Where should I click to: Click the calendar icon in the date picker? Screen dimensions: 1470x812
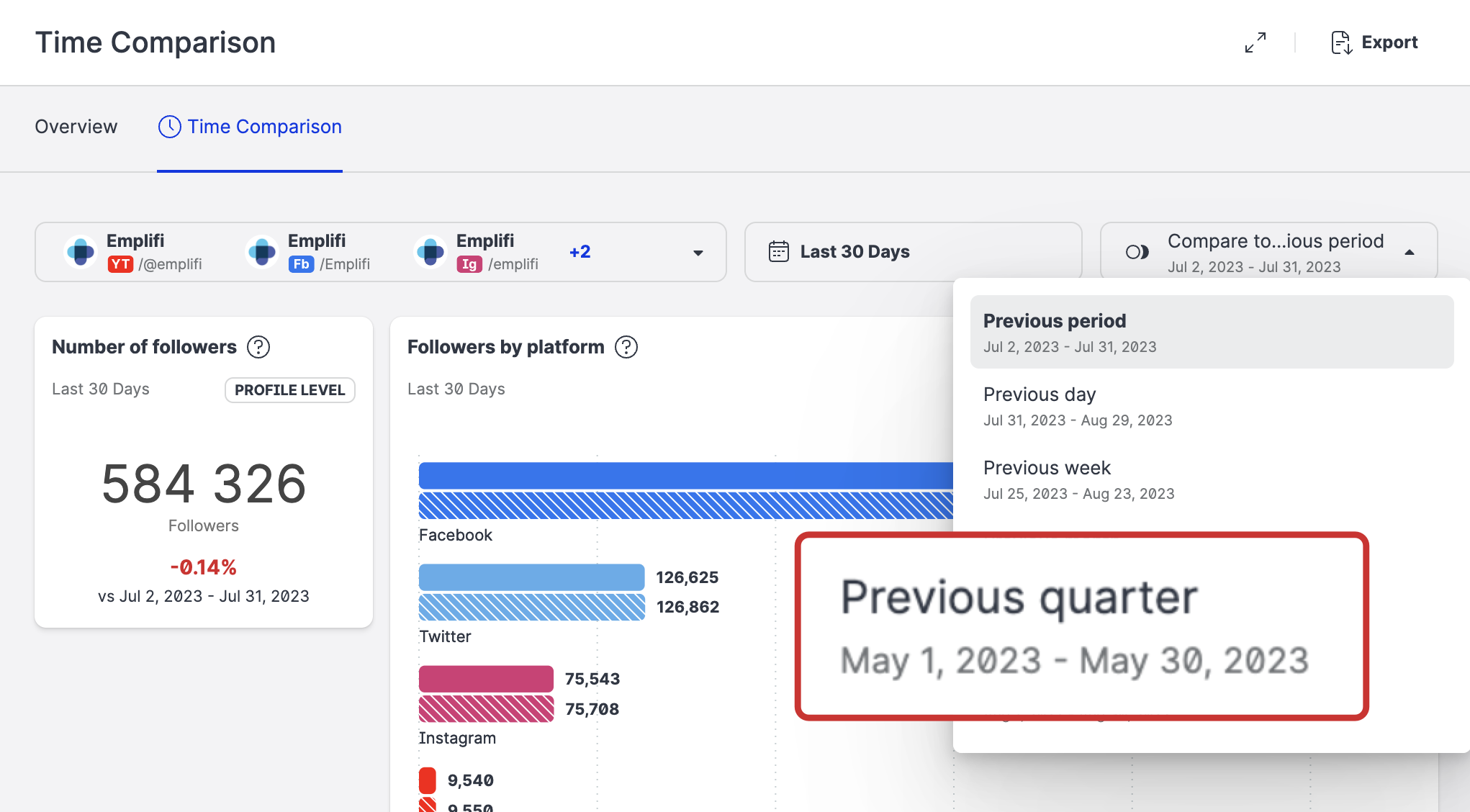point(779,252)
